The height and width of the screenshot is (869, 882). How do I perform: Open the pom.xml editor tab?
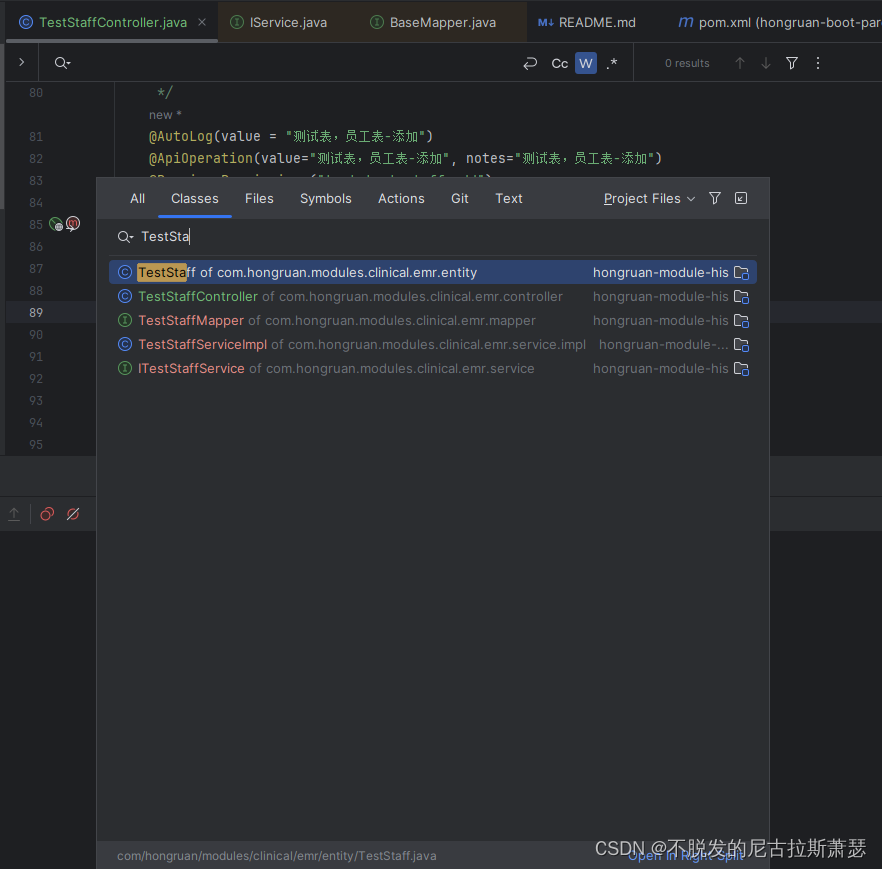(x=778, y=22)
